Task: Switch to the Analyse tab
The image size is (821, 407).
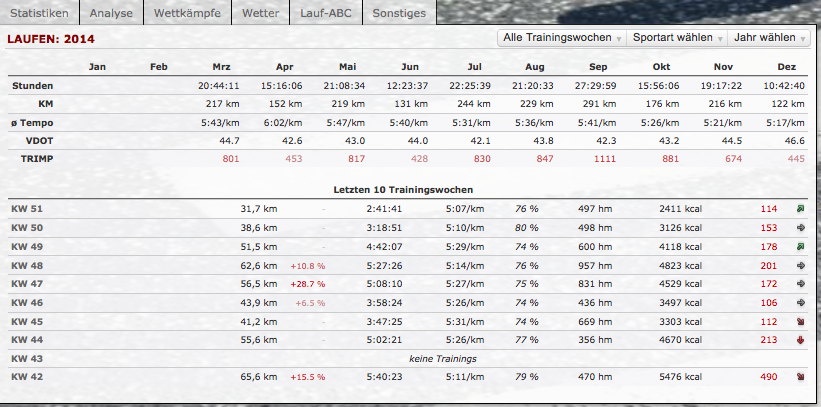Action: click(111, 14)
